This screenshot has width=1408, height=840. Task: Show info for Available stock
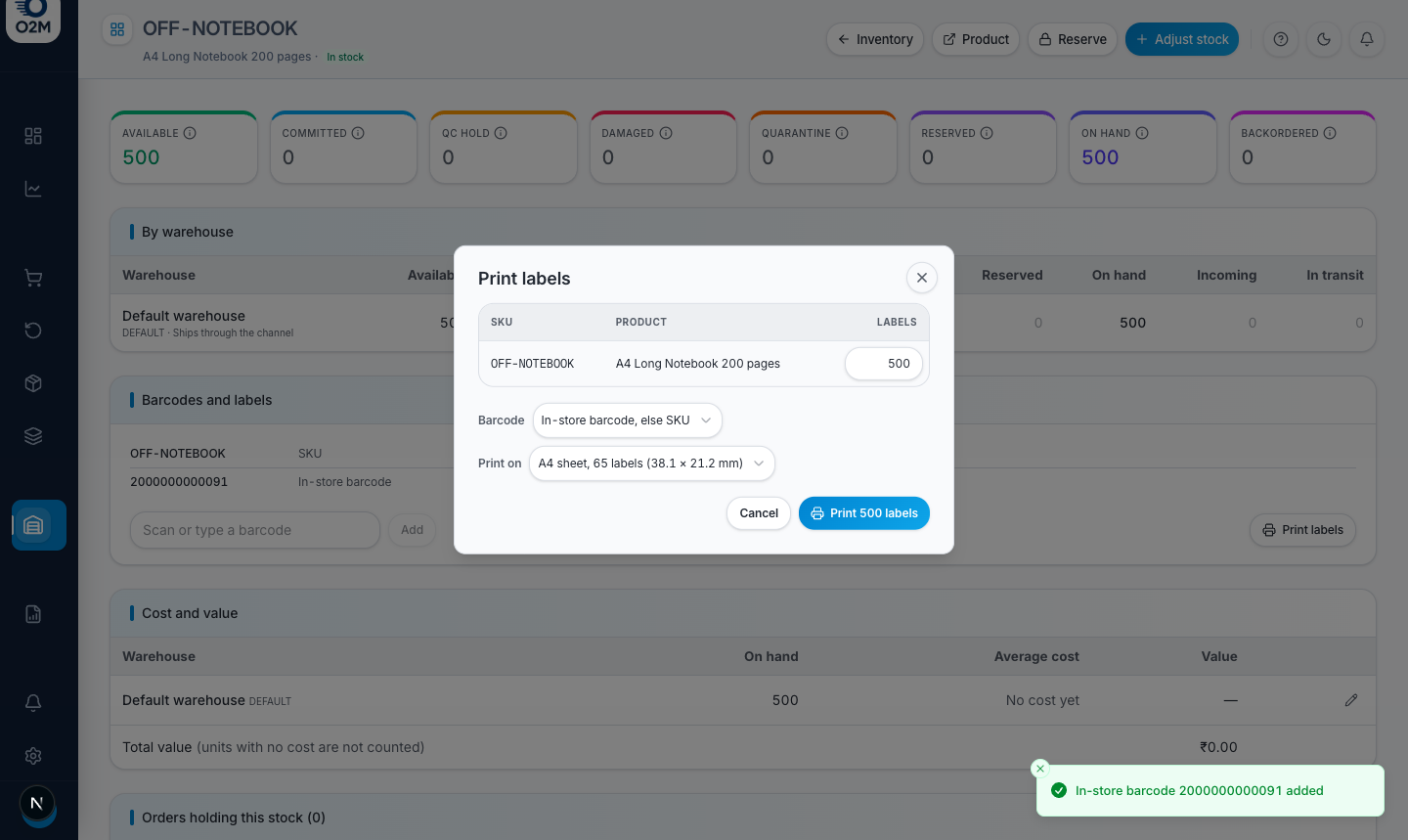[190, 133]
